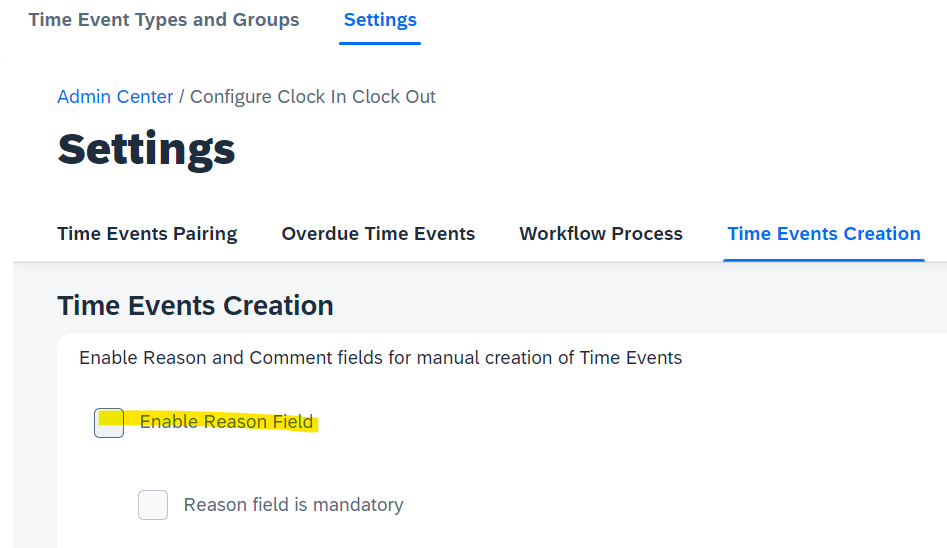947x548 pixels.
Task: Open the Overdue Time Events tab
Action: [378, 234]
